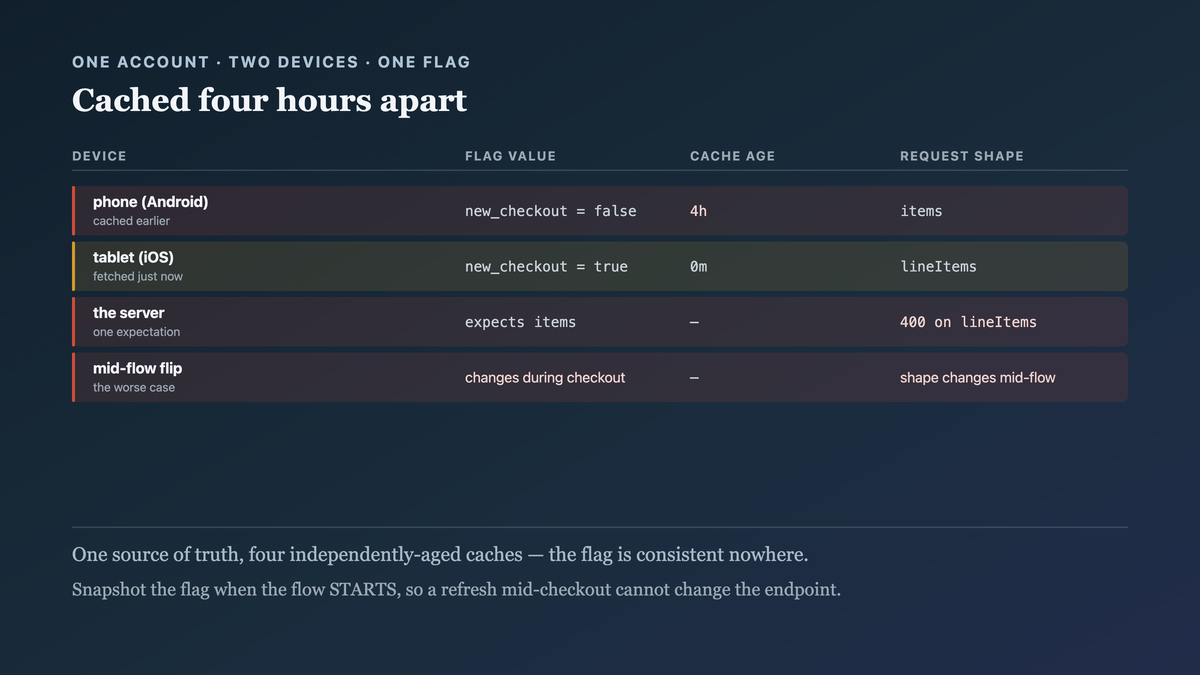
Task: Select the 'ONE ACCOUNT · TWO DEVICES · ONE FLAG' subtitle
Action: point(271,62)
